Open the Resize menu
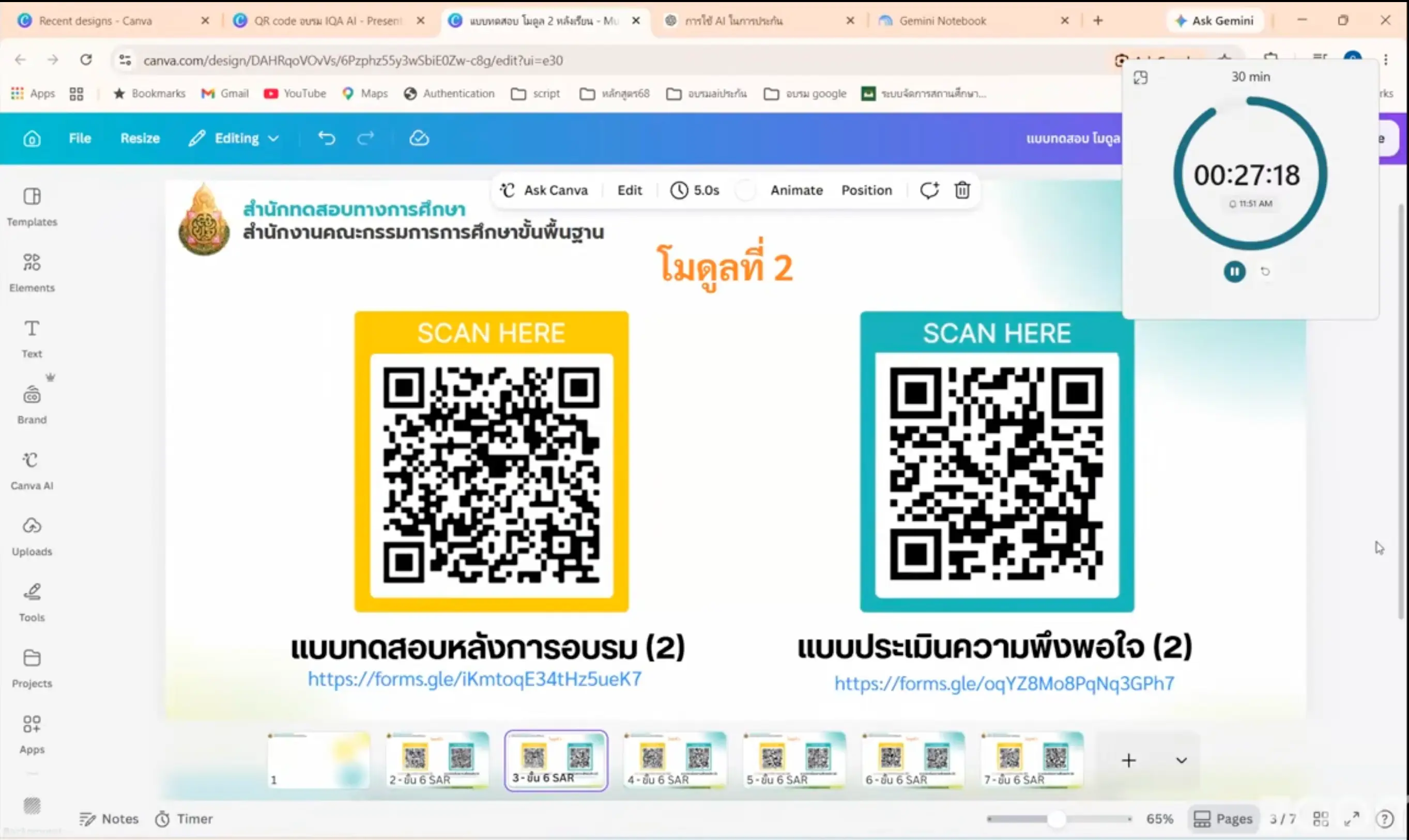This screenshot has width=1409, height=840. point(140,138)
